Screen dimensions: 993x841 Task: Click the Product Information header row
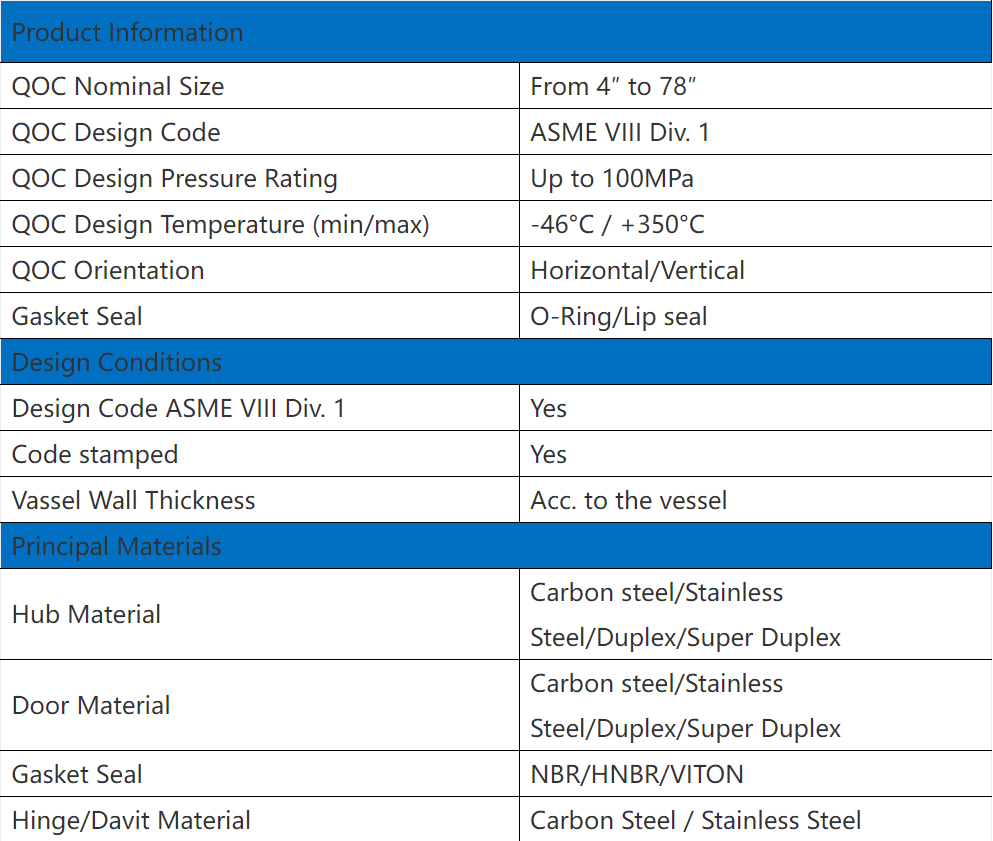(x=496, y=32)
